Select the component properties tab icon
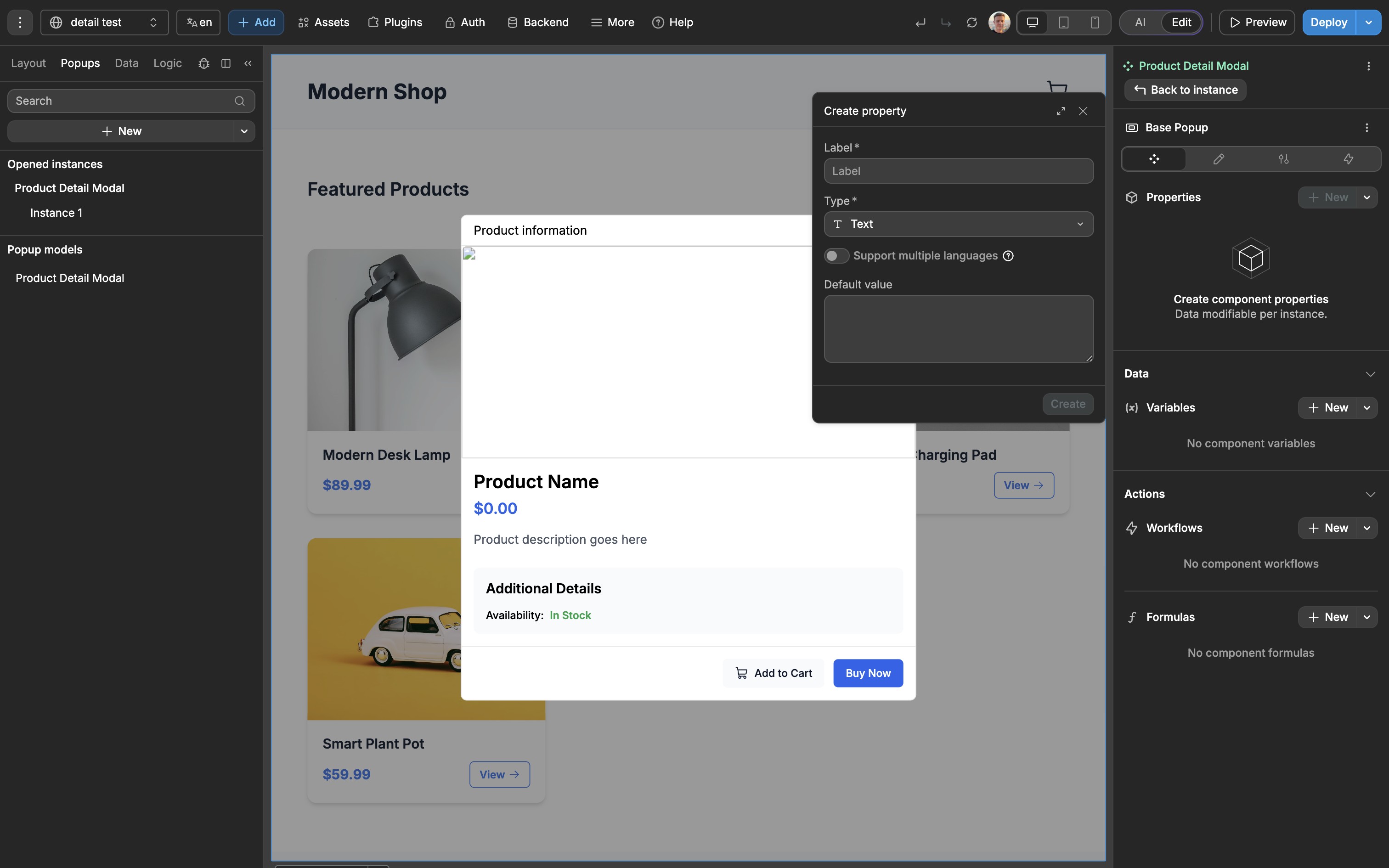 pyautogui.click(x=1154, y=159)
